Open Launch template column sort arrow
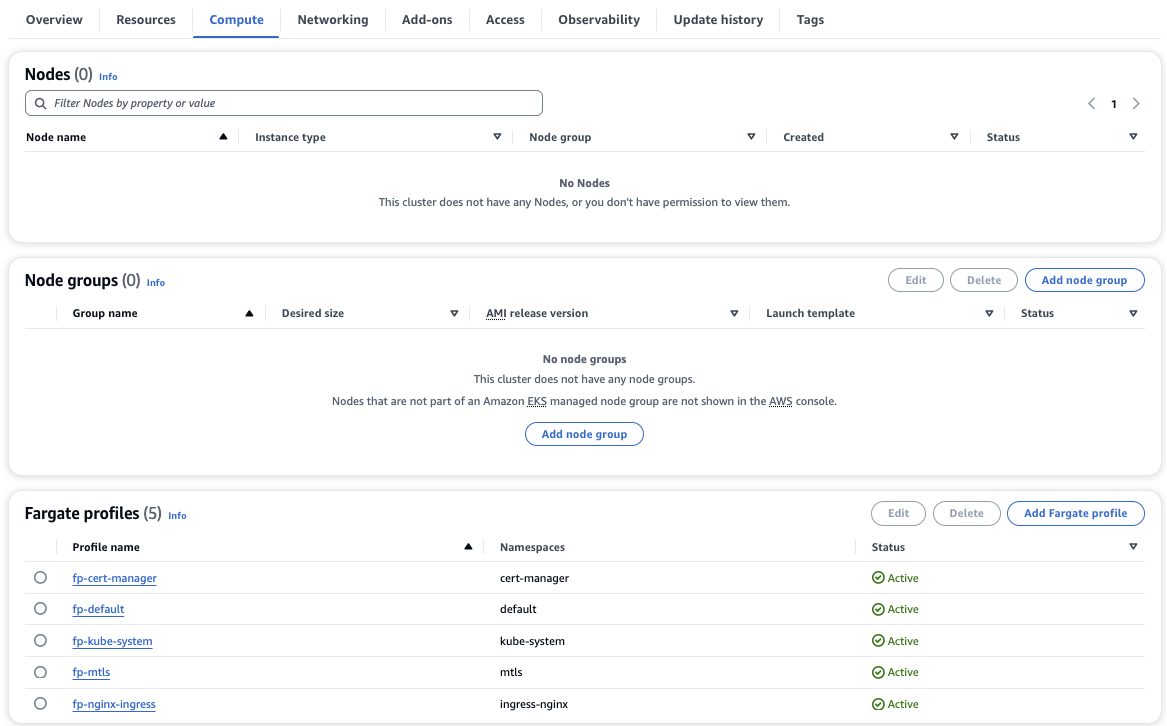 pos(989,313)
